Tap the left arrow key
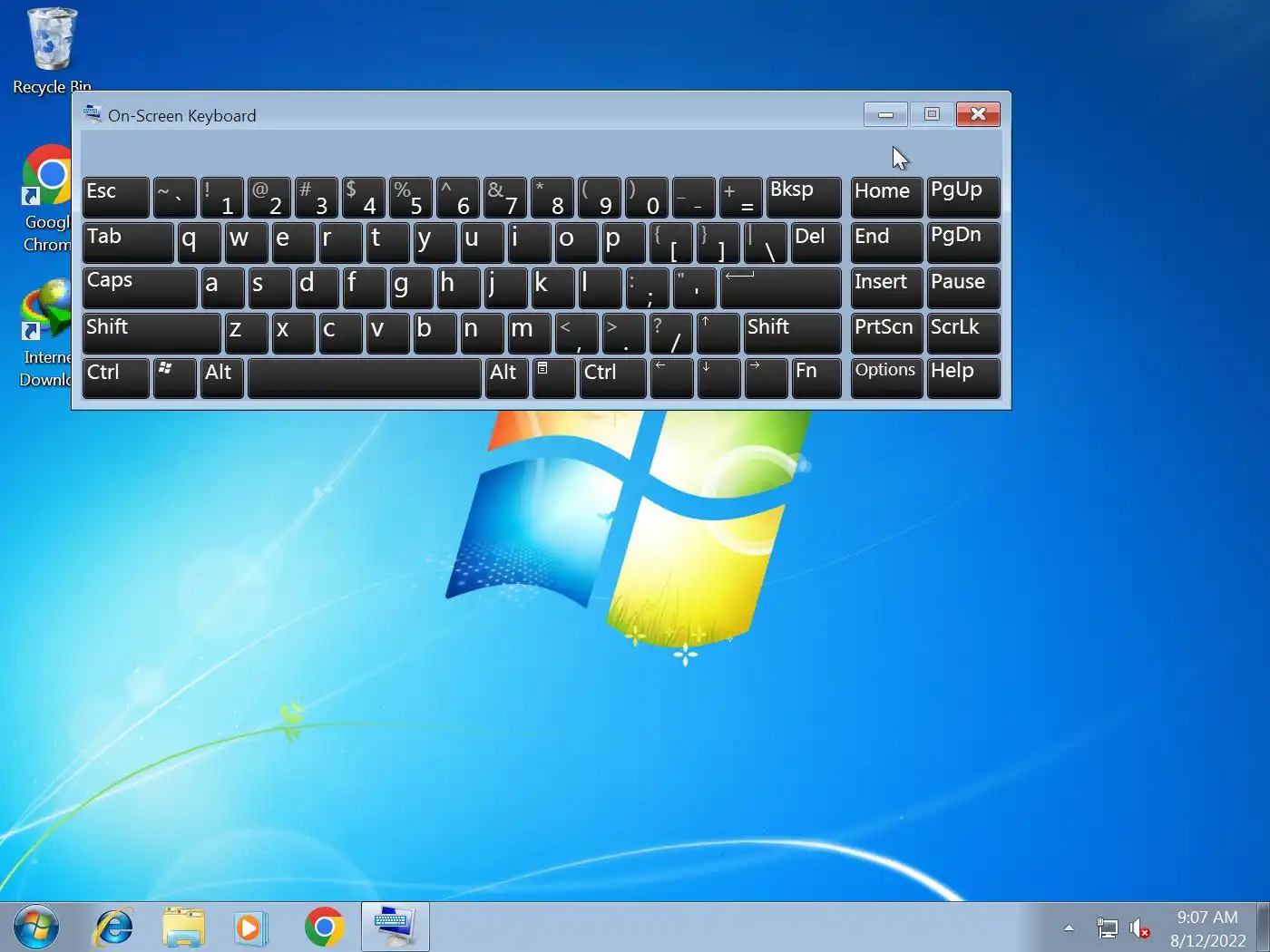 coord(671,378)
